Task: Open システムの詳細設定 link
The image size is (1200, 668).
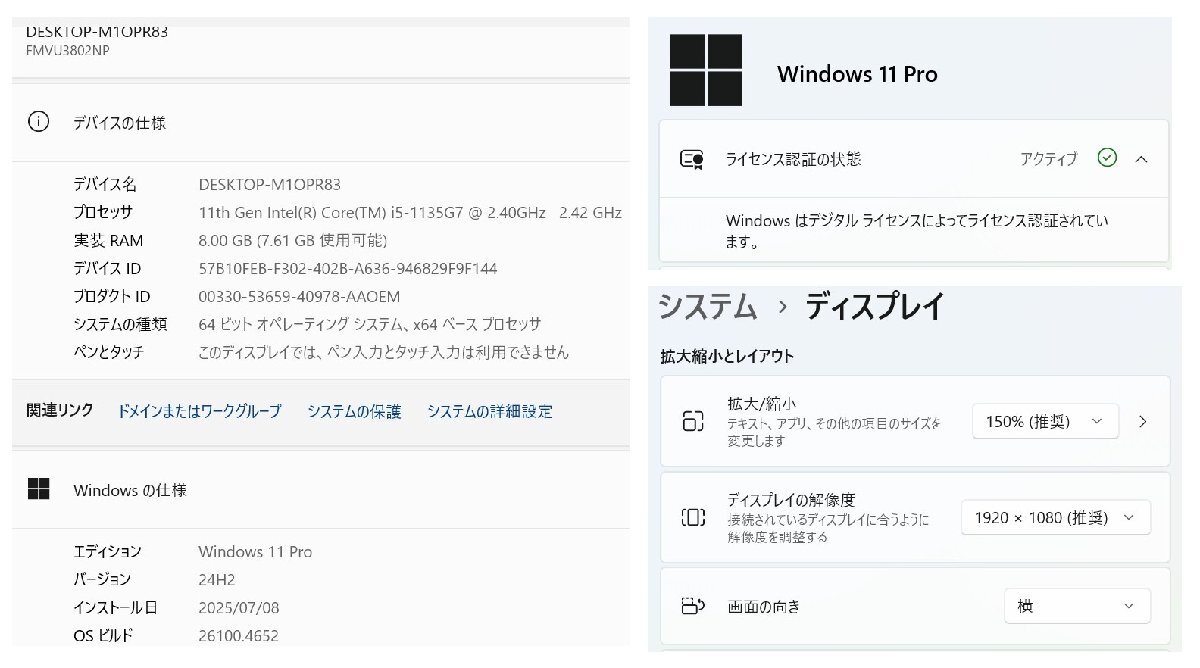Action: point(489,411)
